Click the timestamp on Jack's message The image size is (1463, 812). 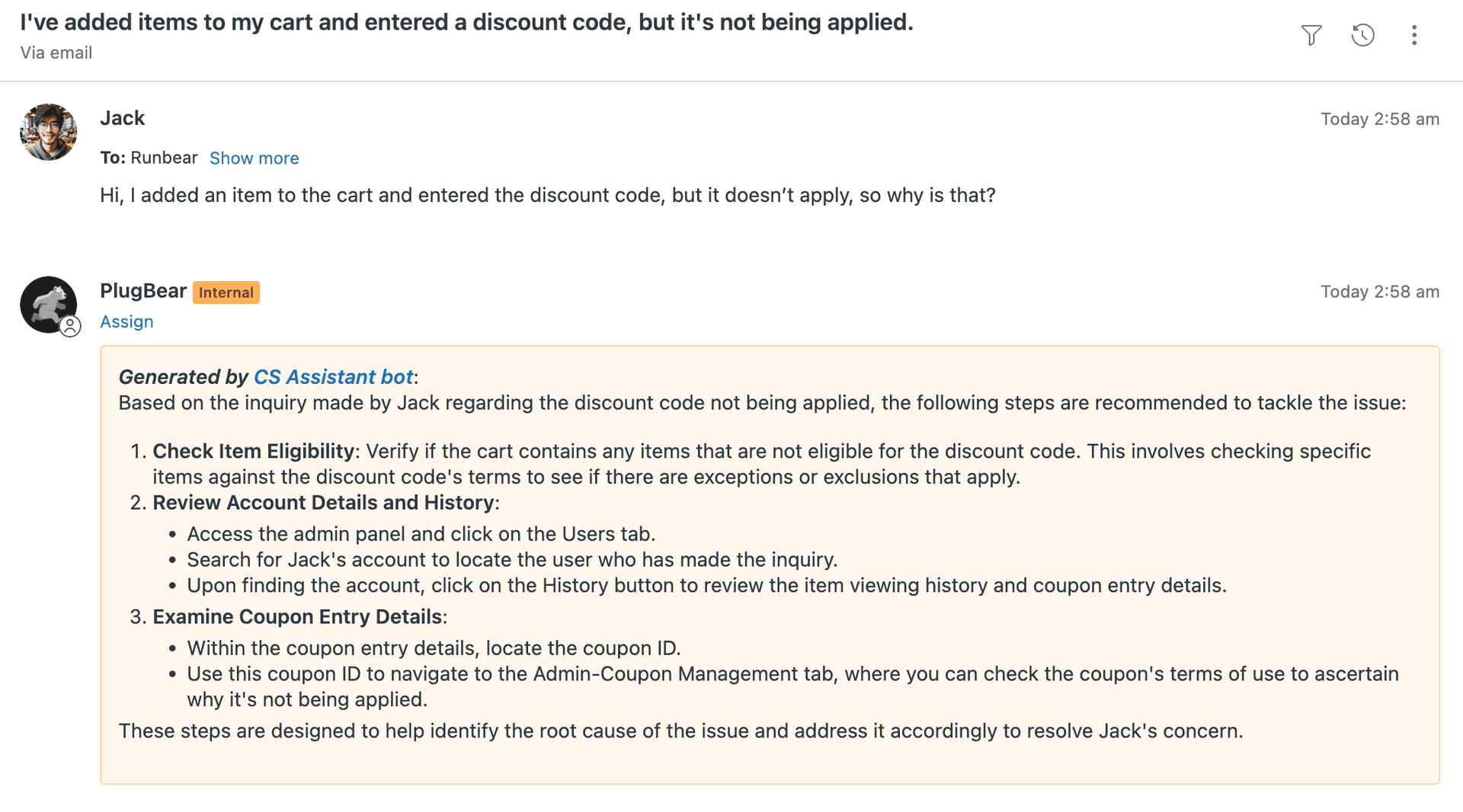[x=1379, y=119]
